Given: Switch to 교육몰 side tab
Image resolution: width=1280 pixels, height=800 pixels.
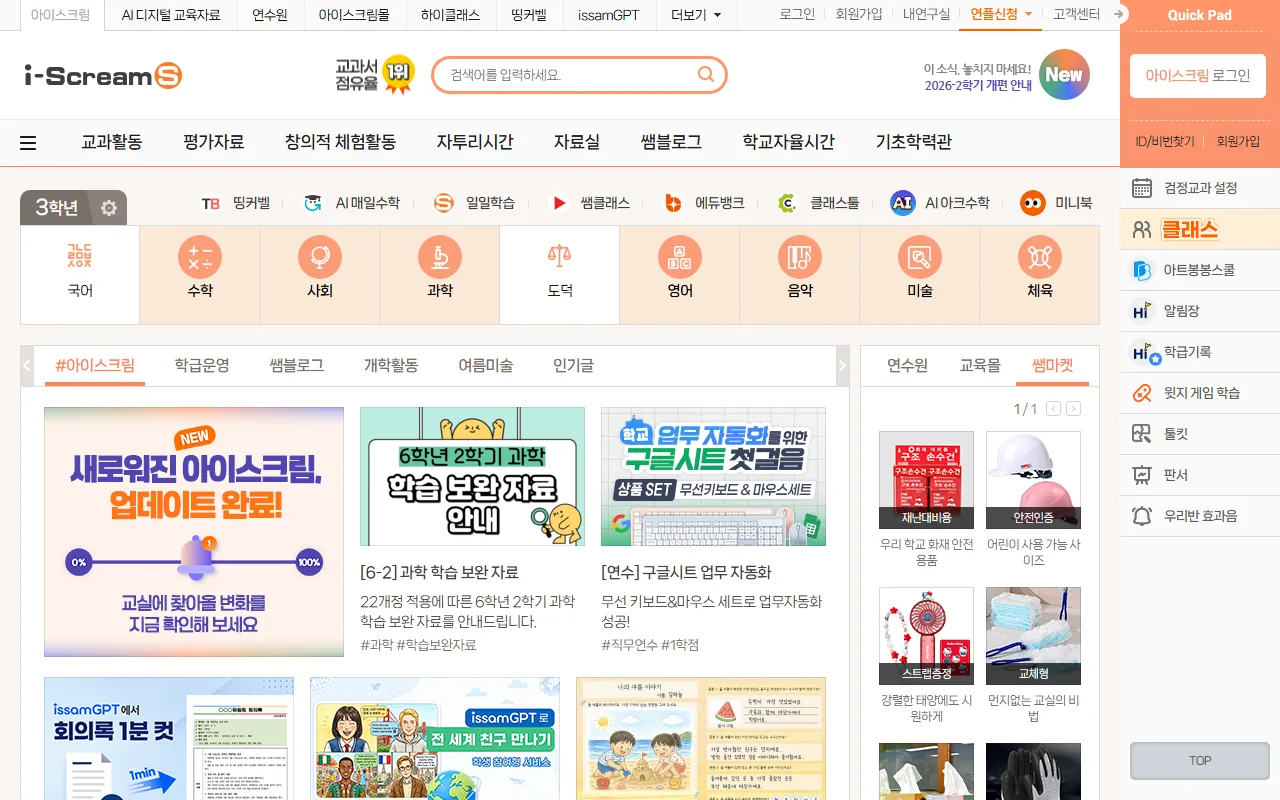Looking at the screenshot, I should point(980,366).
